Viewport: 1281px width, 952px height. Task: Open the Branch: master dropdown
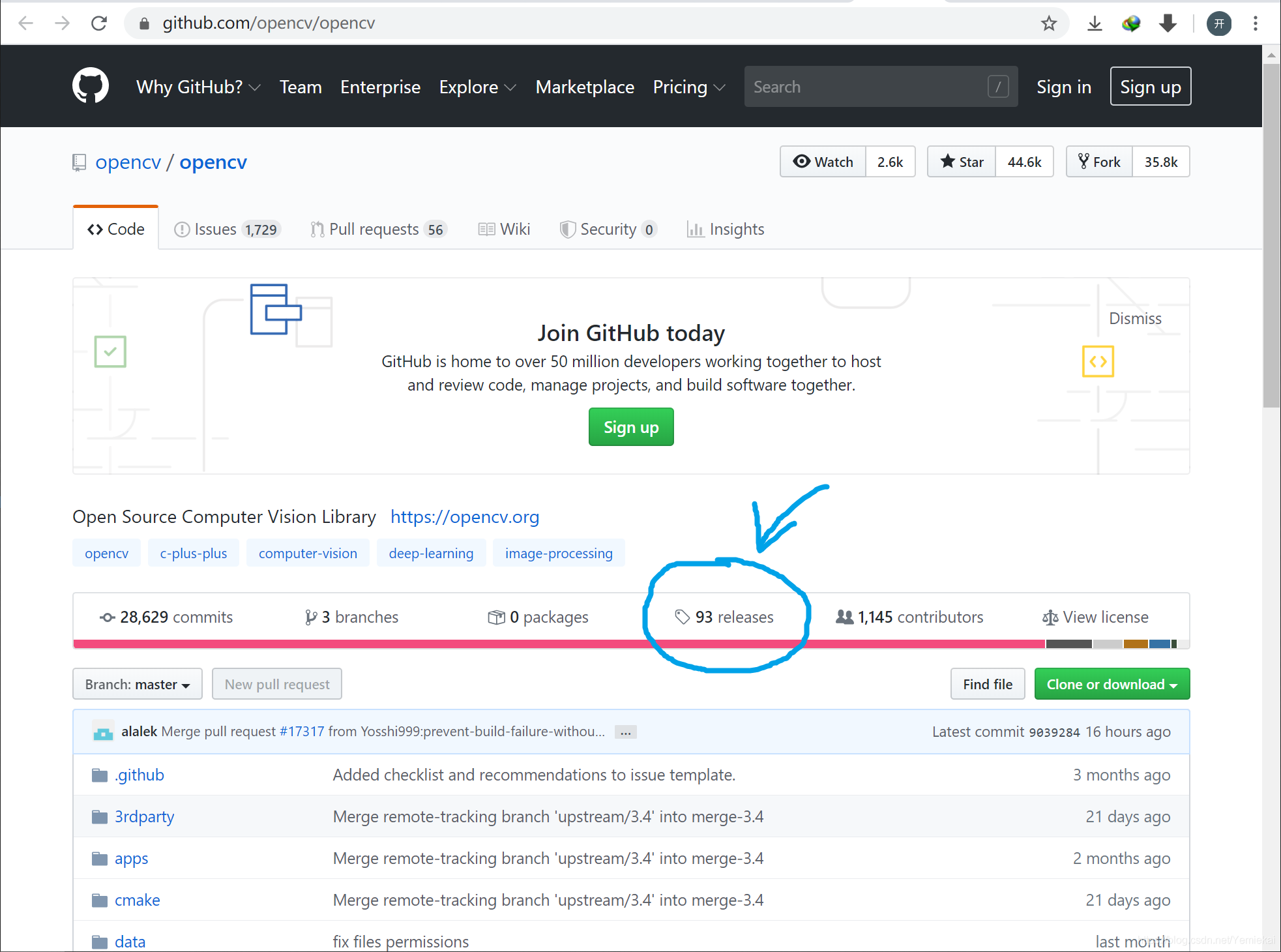137,684
